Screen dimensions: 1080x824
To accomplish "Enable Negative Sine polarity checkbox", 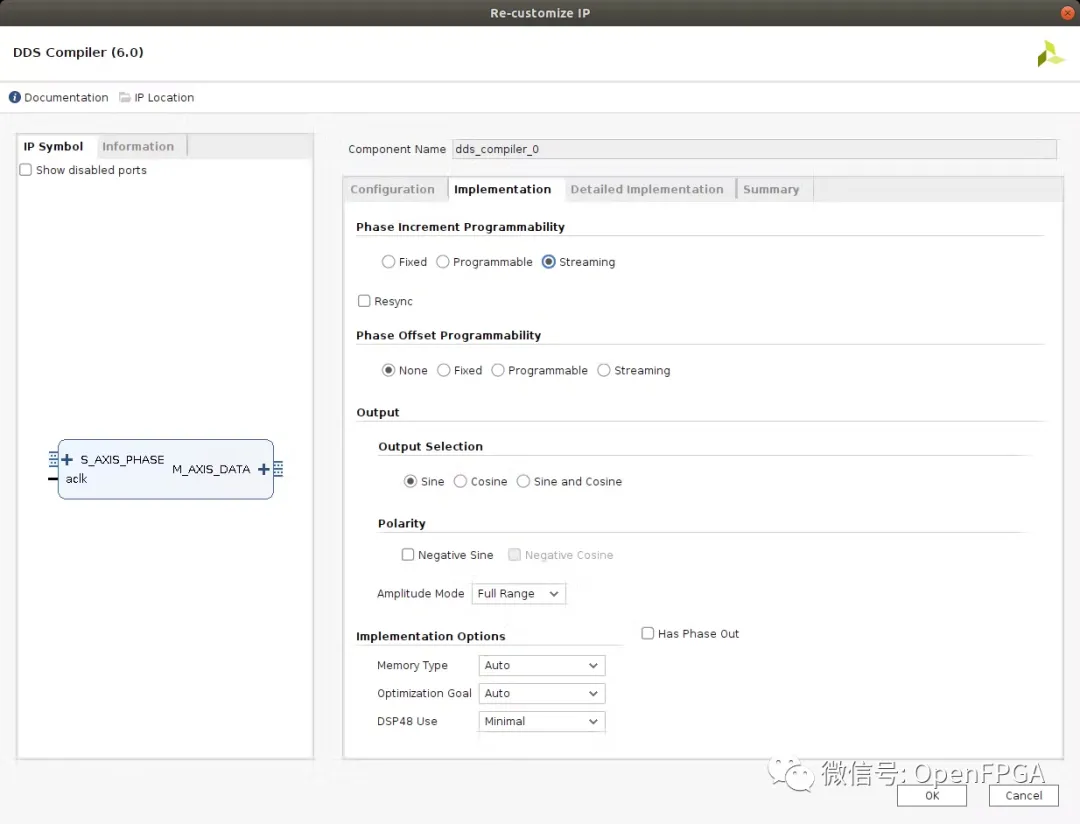I will click(x=408, y=555).
